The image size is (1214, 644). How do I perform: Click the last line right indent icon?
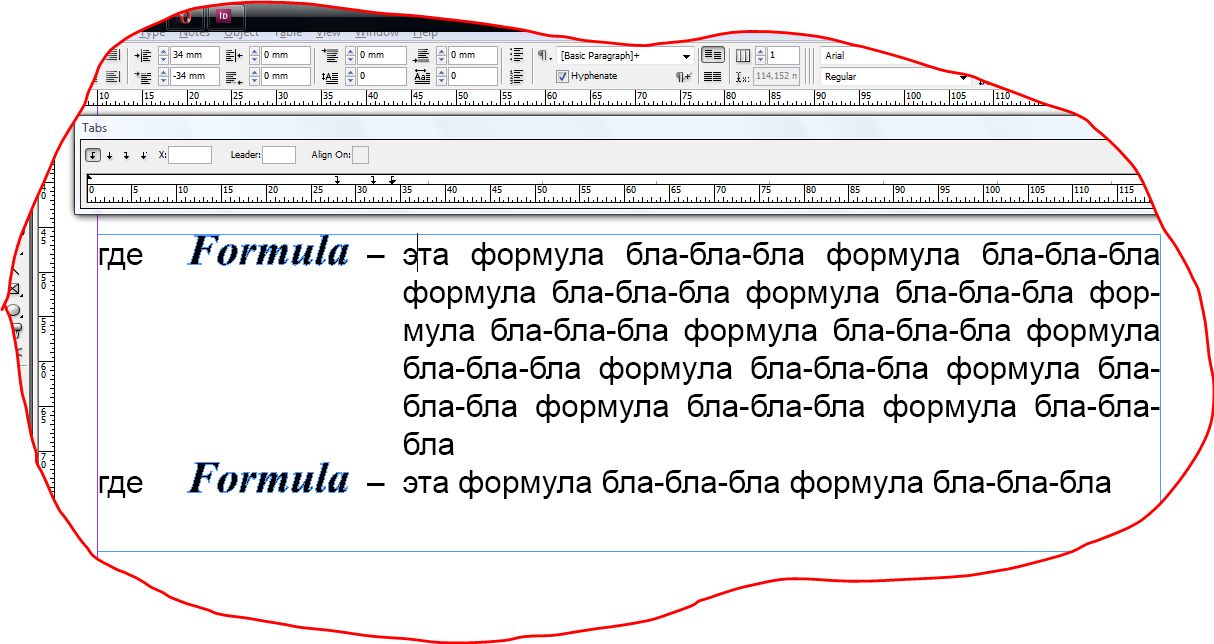(234, 77)
